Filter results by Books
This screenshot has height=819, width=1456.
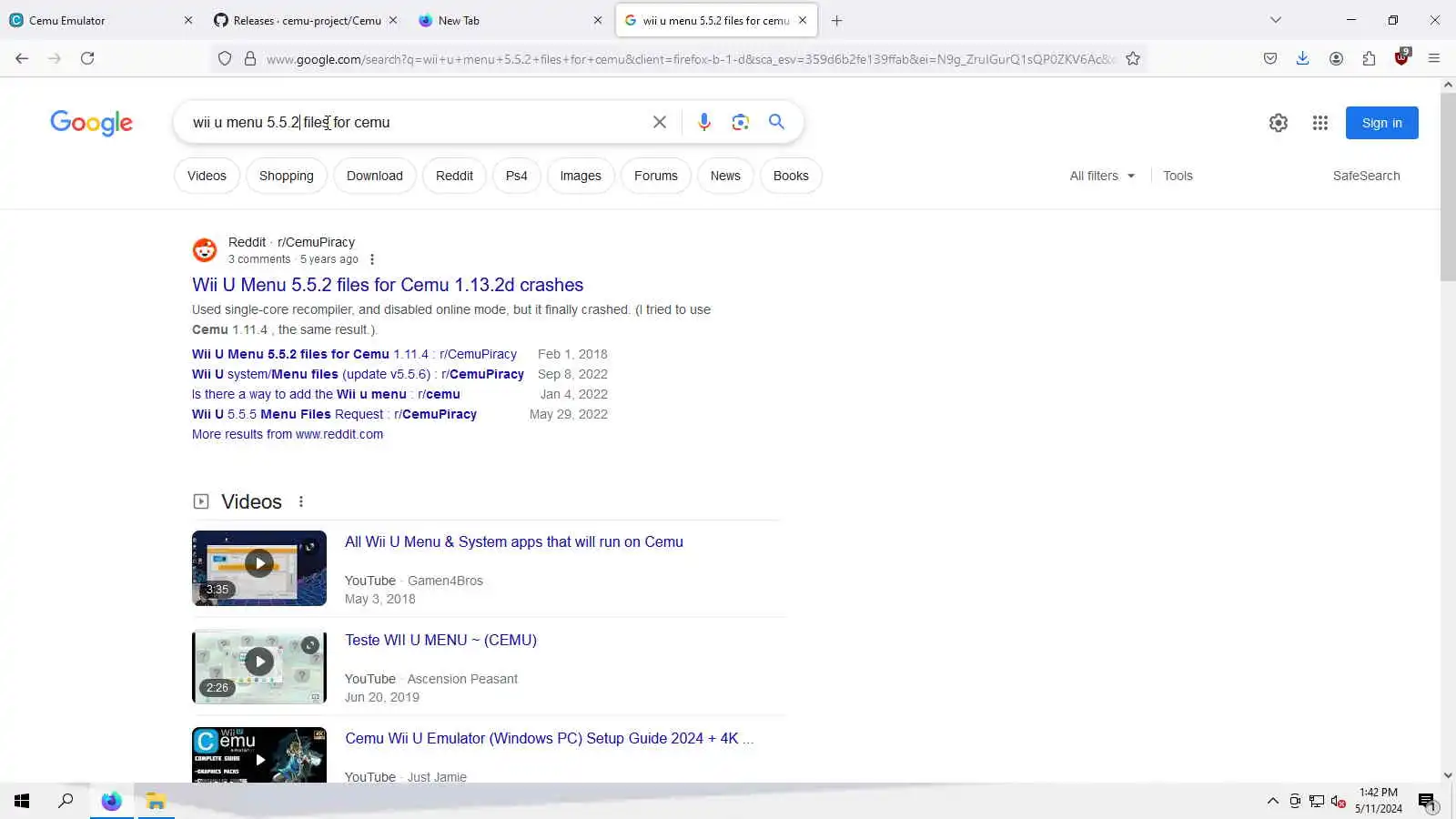pyautogui.click(x=791, y=176)
